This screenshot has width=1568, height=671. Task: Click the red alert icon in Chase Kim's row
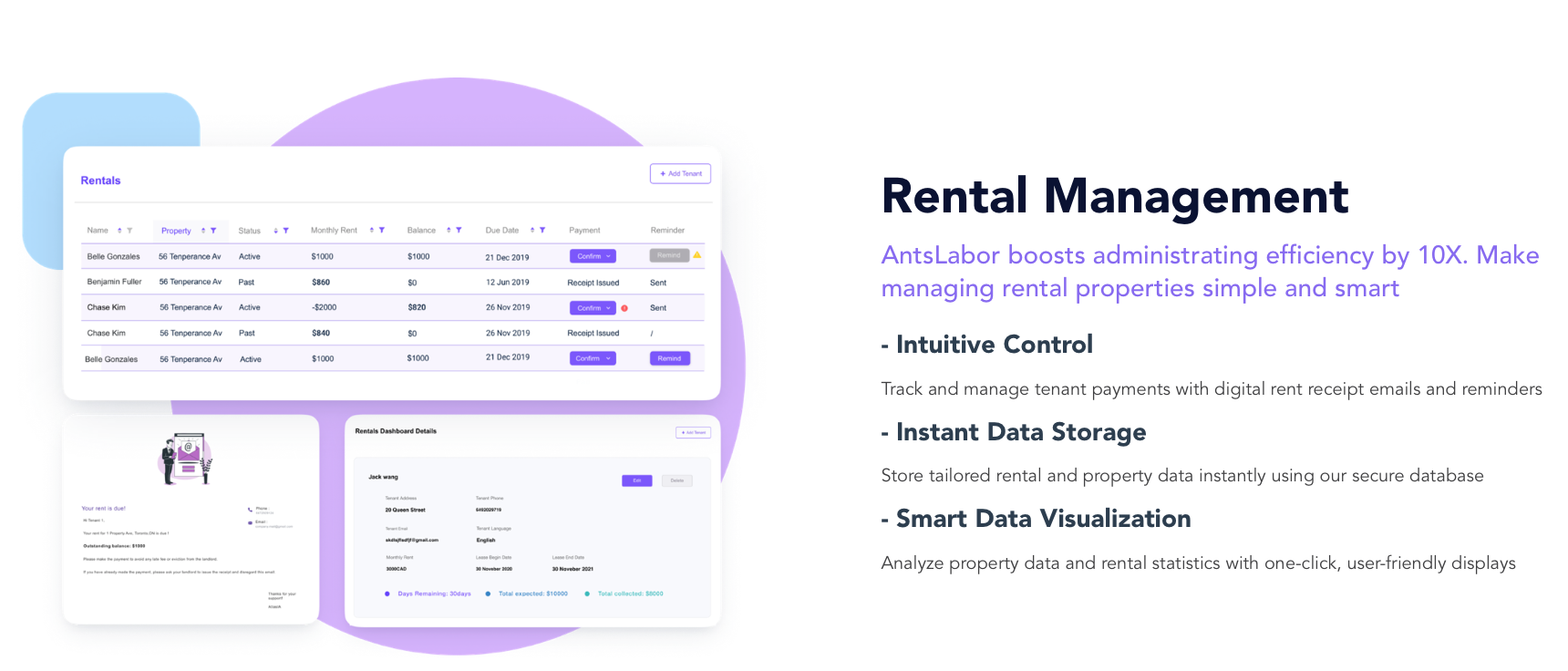(624, 308)
